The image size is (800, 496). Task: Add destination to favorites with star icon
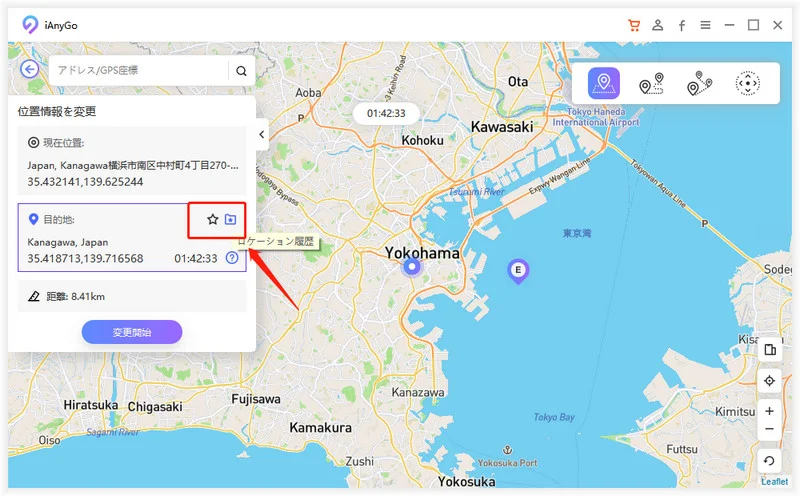213,219
